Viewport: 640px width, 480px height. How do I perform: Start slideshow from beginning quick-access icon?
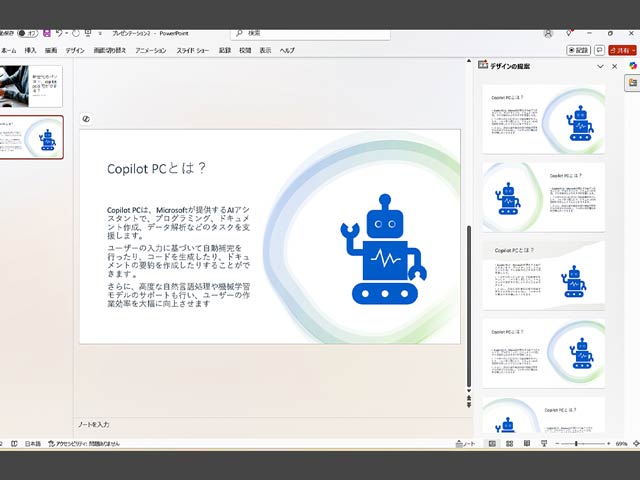coord(88,33)
